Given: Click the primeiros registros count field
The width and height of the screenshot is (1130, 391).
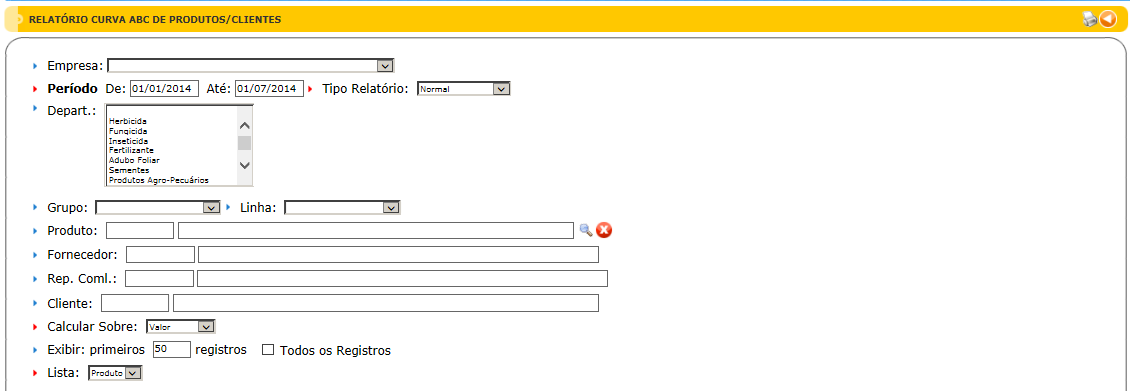Looking at the screenshot, I should click(x=172, y=349).
